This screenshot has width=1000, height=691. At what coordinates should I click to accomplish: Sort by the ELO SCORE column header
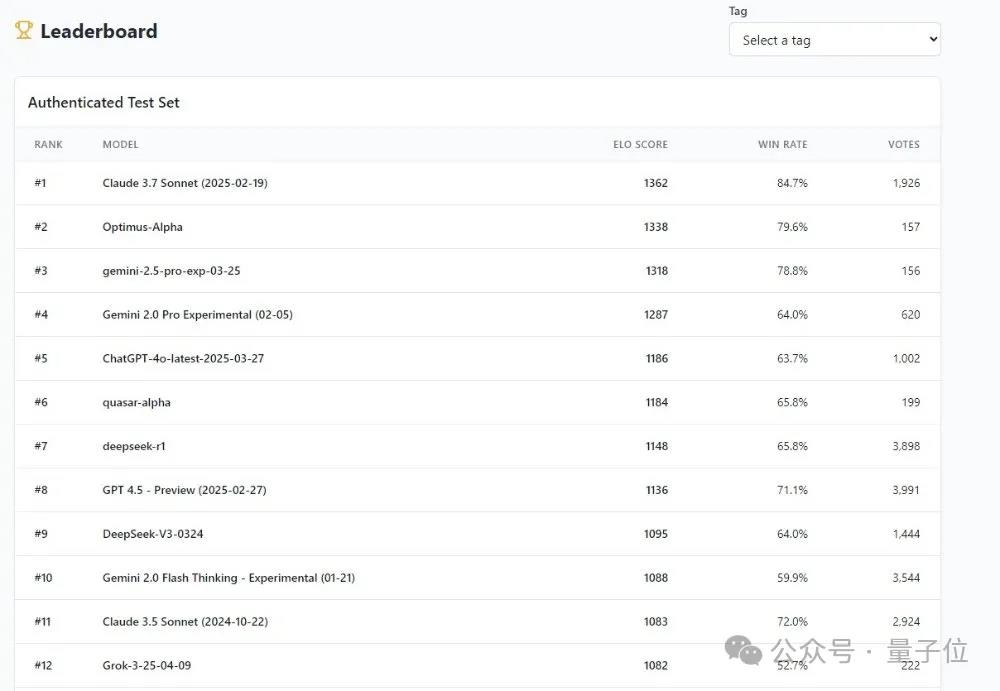[640, 145]
